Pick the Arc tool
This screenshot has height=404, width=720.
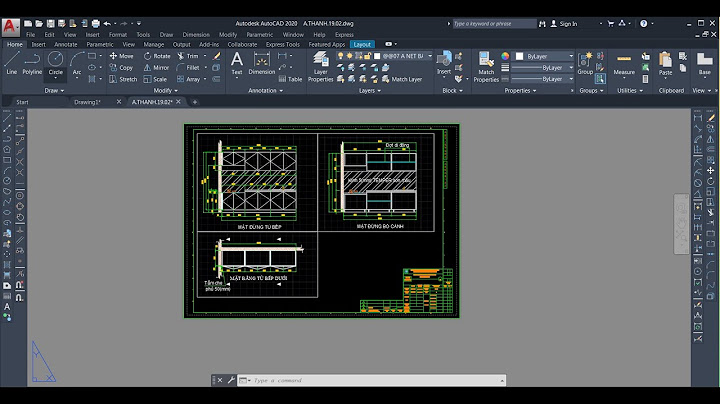tap(77, 63)
